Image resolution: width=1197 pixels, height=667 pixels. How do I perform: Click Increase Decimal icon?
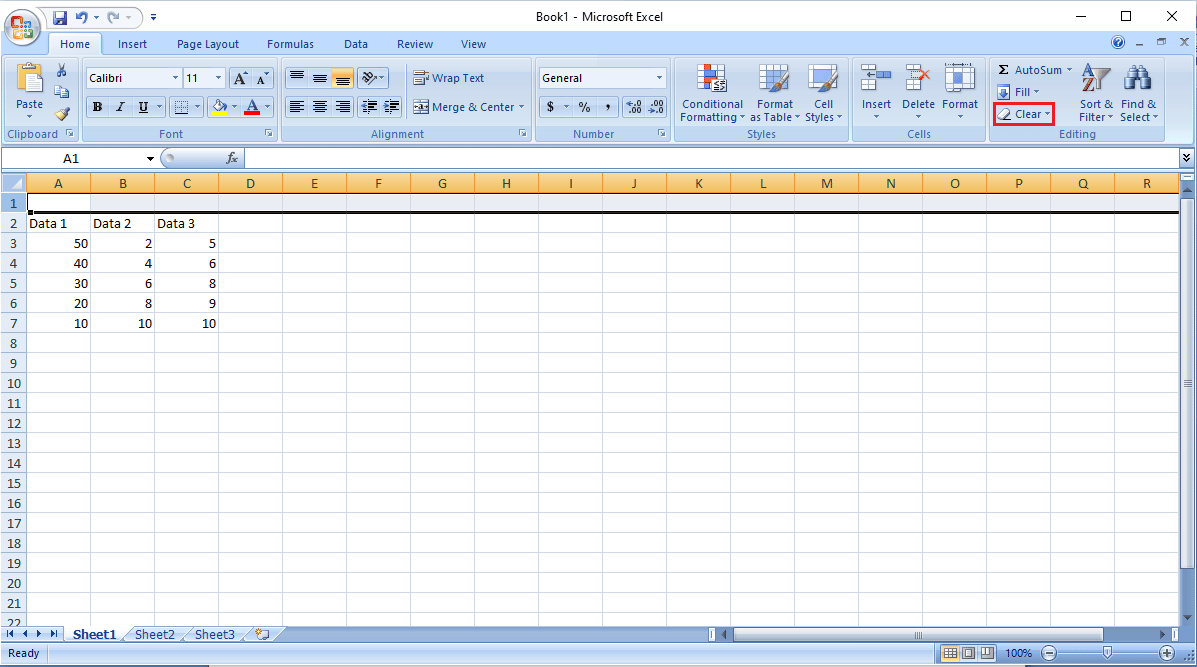tap(634, 107)
